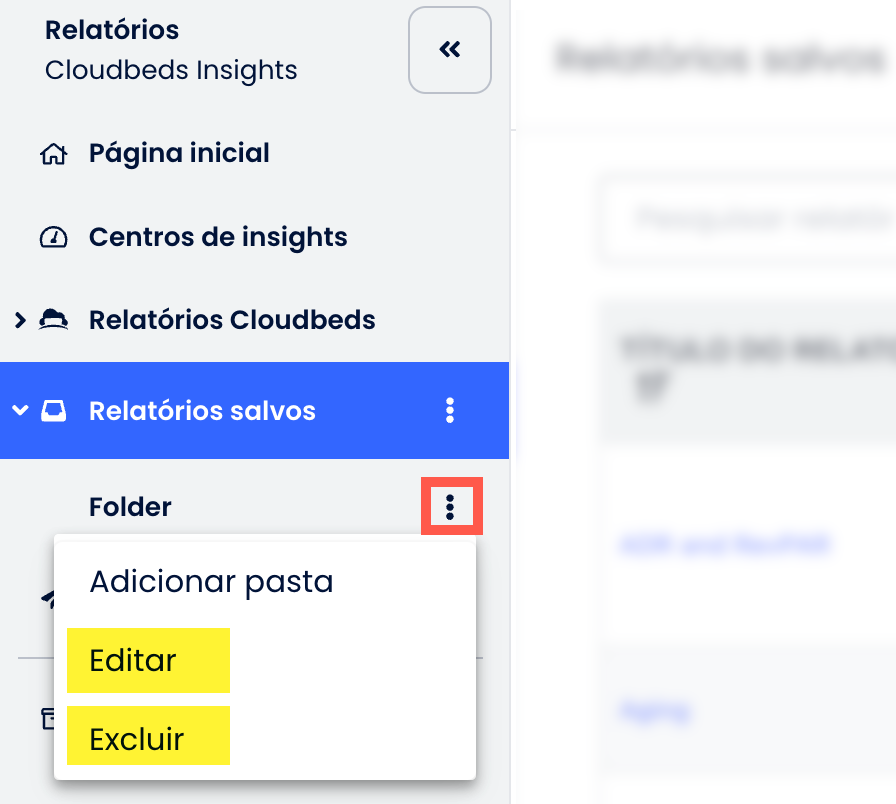
Task: Open the Aging report link
Action: point(655,711)
